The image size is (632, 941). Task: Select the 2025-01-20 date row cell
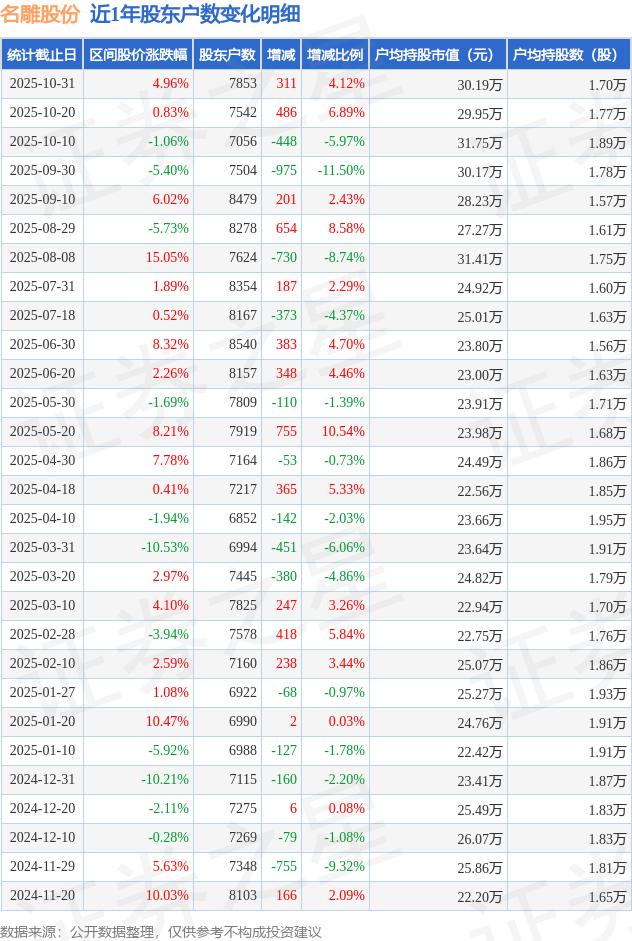click(x=43, y=722)
